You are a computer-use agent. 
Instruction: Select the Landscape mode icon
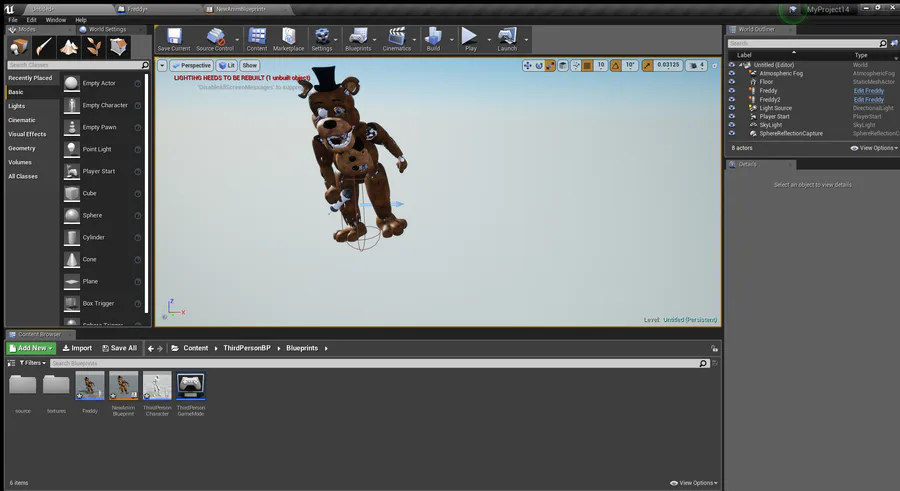pyautogui.click(x=69, y=48)
